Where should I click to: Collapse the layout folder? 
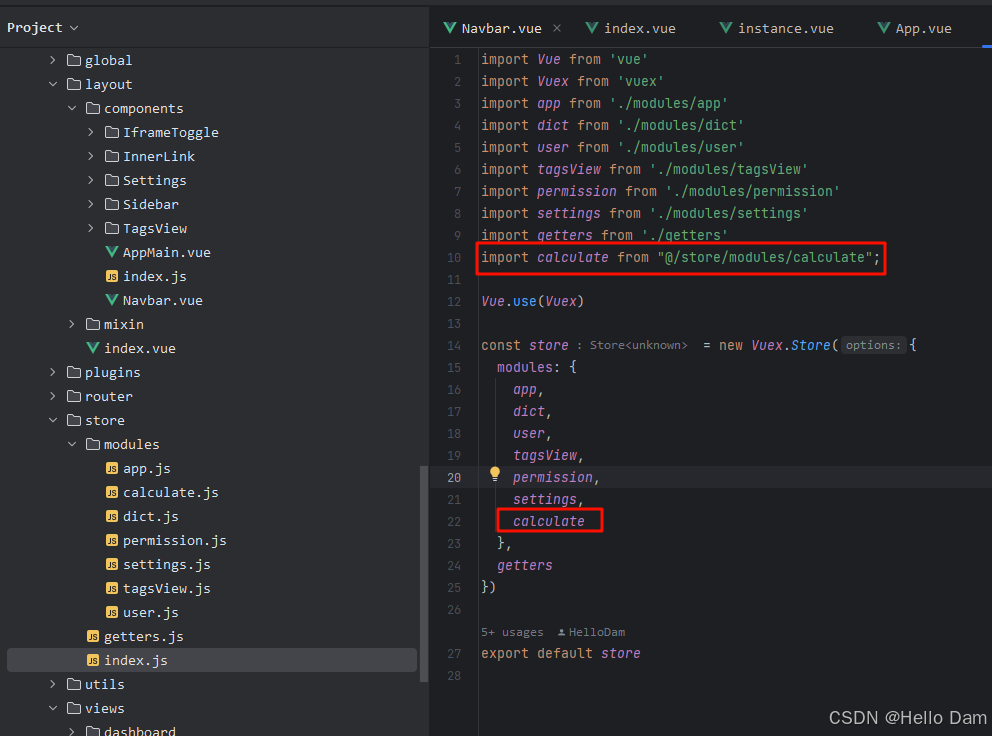[53, 84]
